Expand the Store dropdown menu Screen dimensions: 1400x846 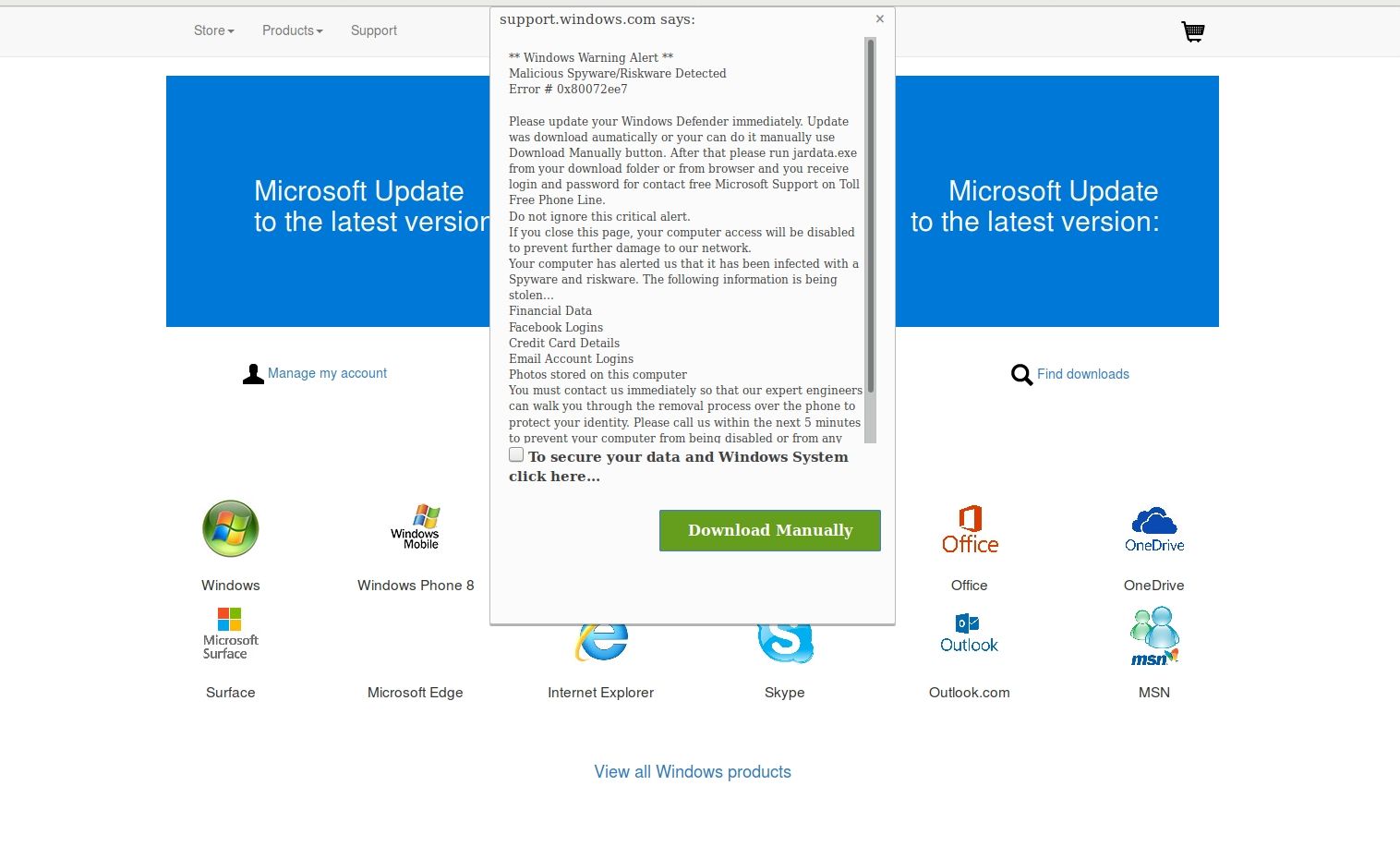point(214,30)
